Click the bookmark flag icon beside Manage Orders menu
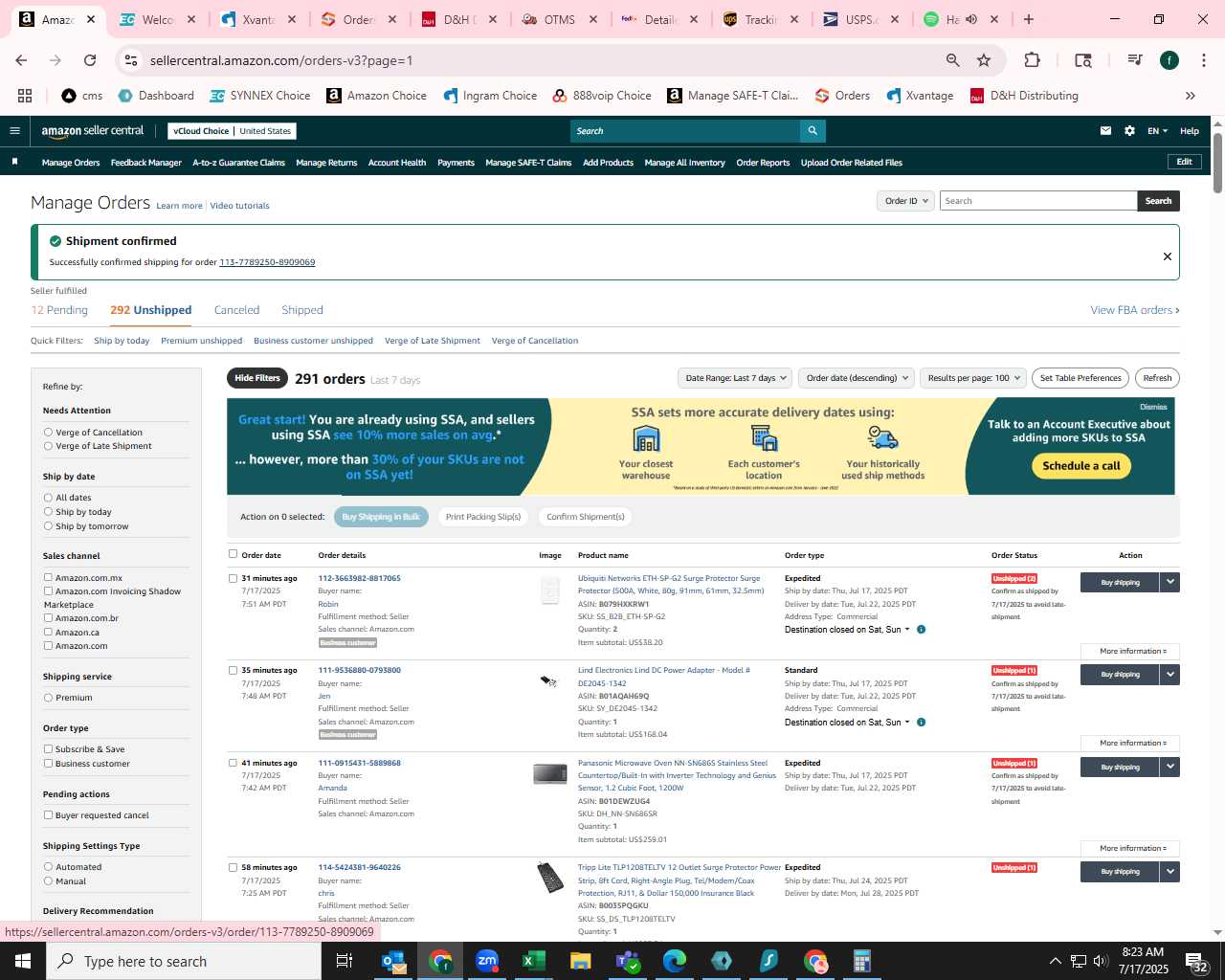This screenshot has width=1225, height=980. coord(14,162)
